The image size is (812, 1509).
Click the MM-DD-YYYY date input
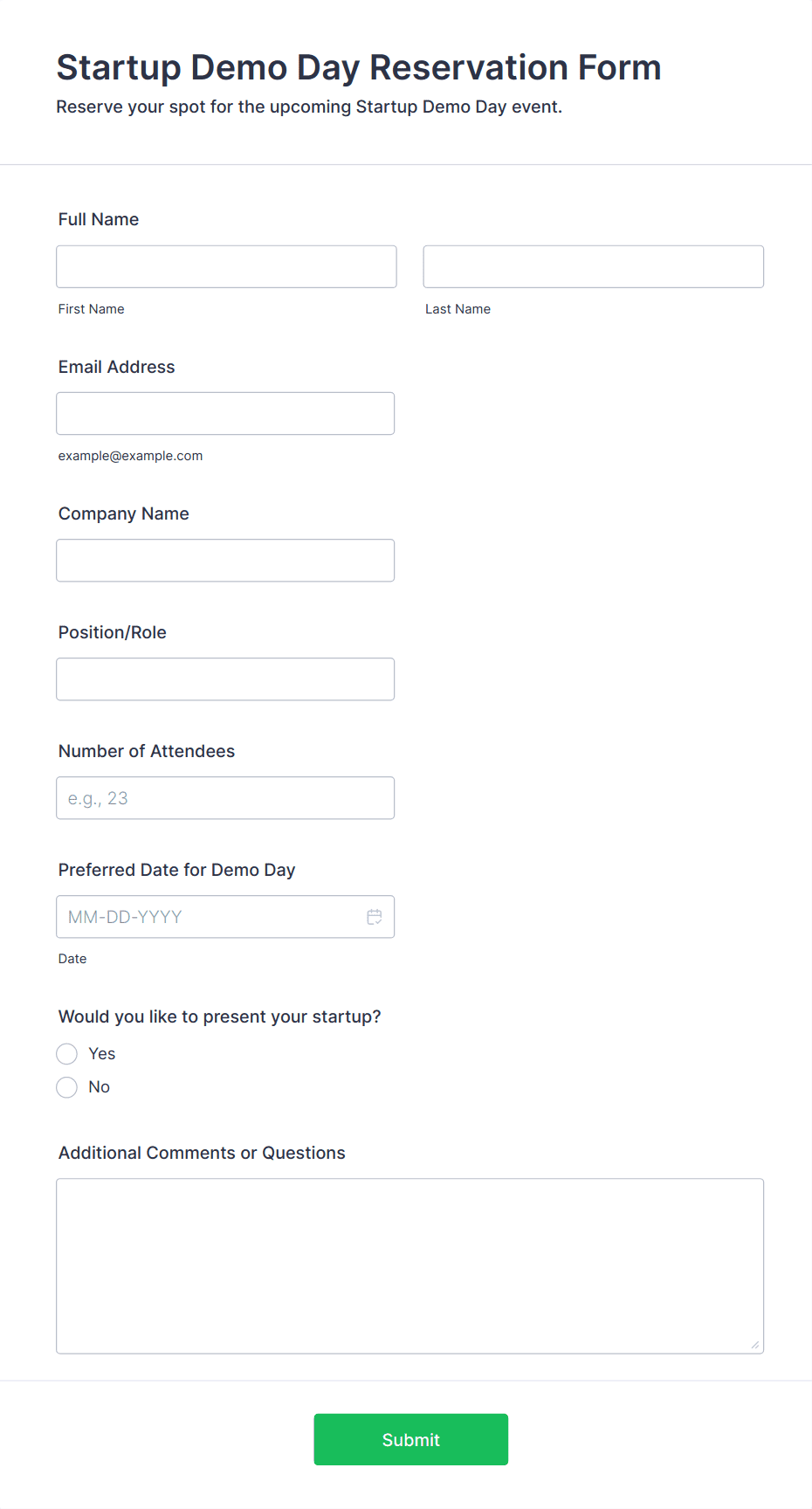point(210,917)
